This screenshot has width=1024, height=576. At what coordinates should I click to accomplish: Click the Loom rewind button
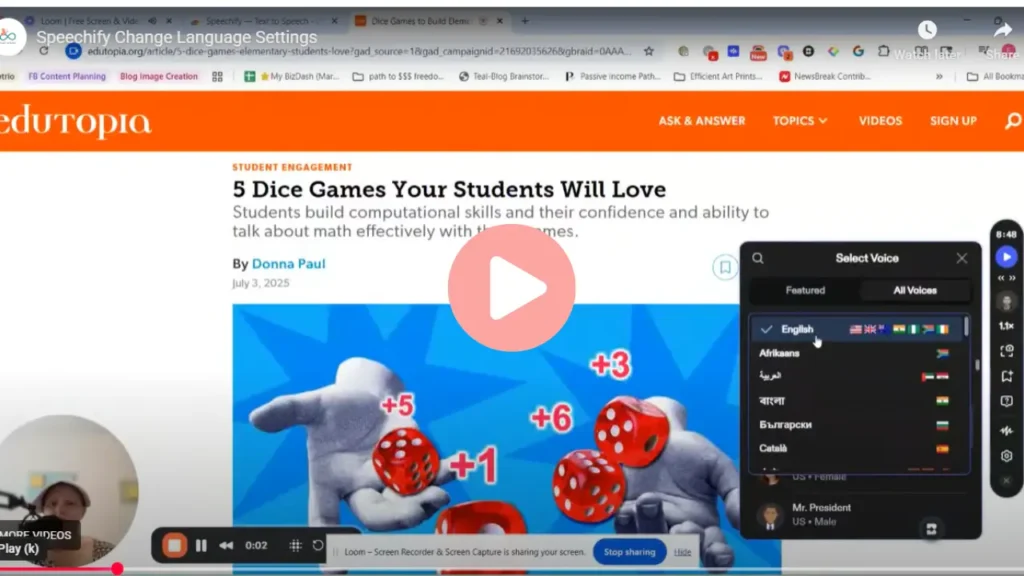(226, 545)
